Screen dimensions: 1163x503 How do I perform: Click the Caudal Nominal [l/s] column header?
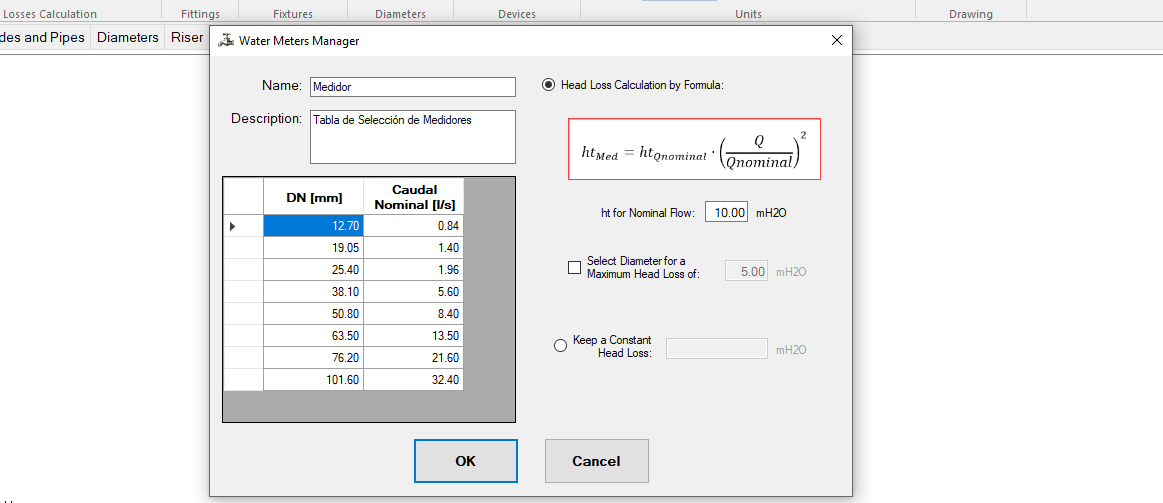[x=413, y=197]
